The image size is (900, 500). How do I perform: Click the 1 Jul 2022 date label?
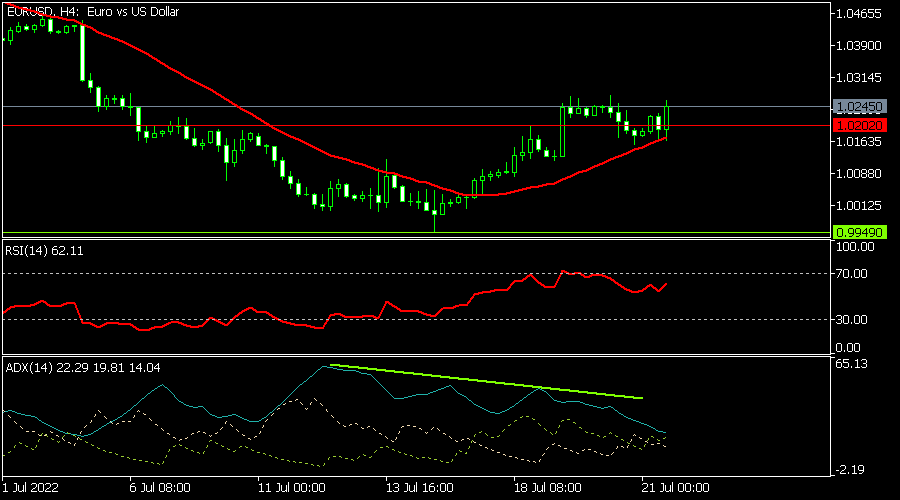[x=30, y=488]
